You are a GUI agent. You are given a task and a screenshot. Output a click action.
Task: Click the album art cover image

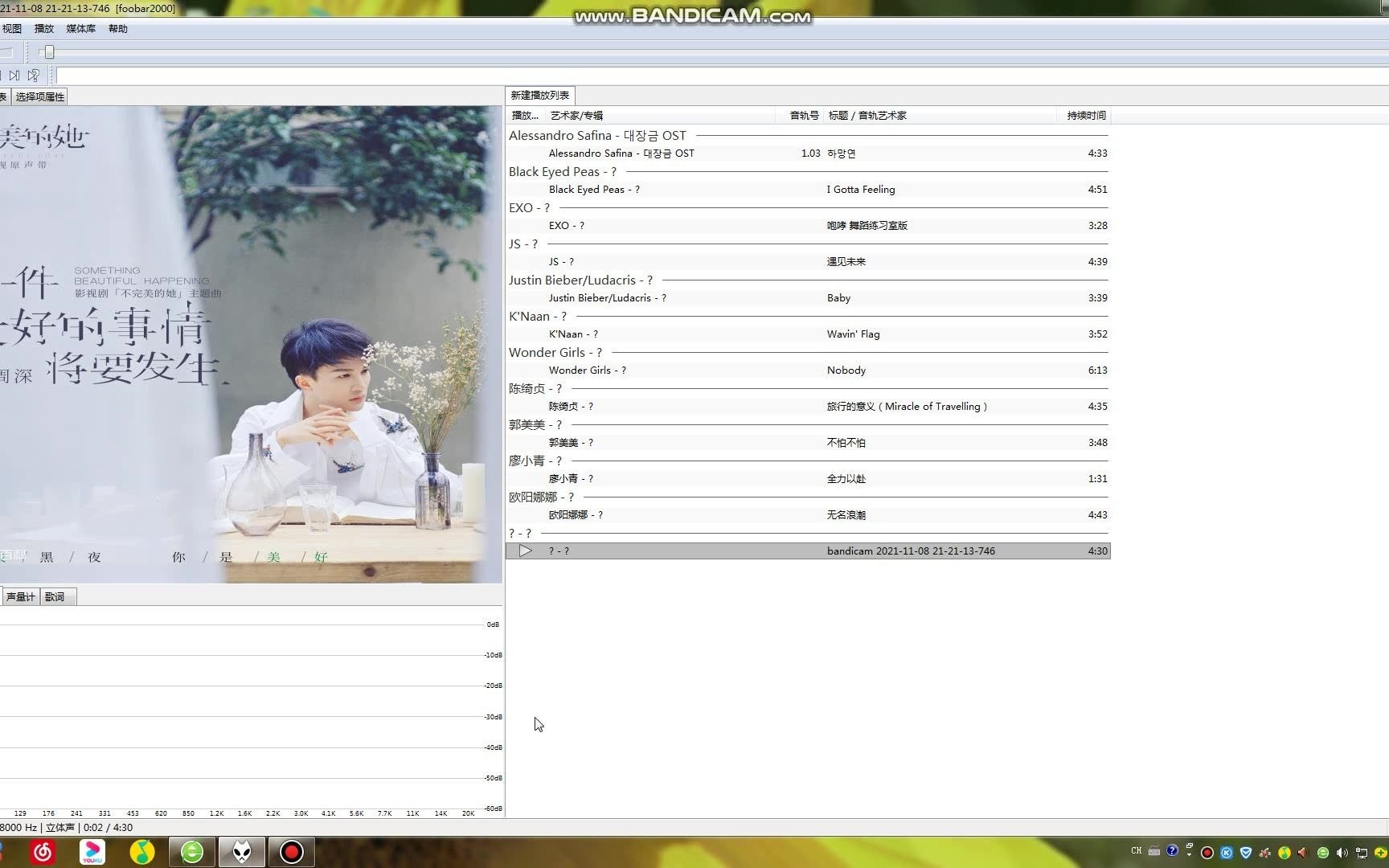[251, 344]
